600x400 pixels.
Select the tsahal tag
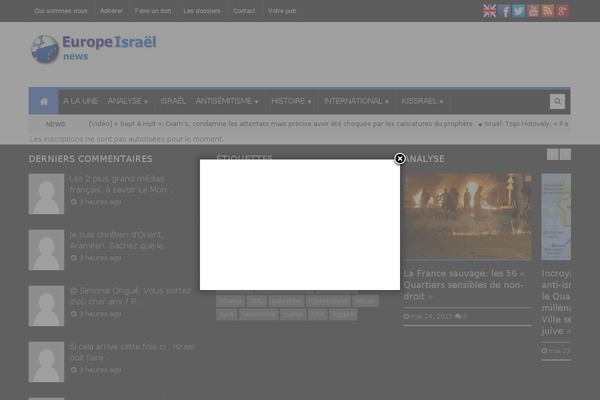click(293, 315)
